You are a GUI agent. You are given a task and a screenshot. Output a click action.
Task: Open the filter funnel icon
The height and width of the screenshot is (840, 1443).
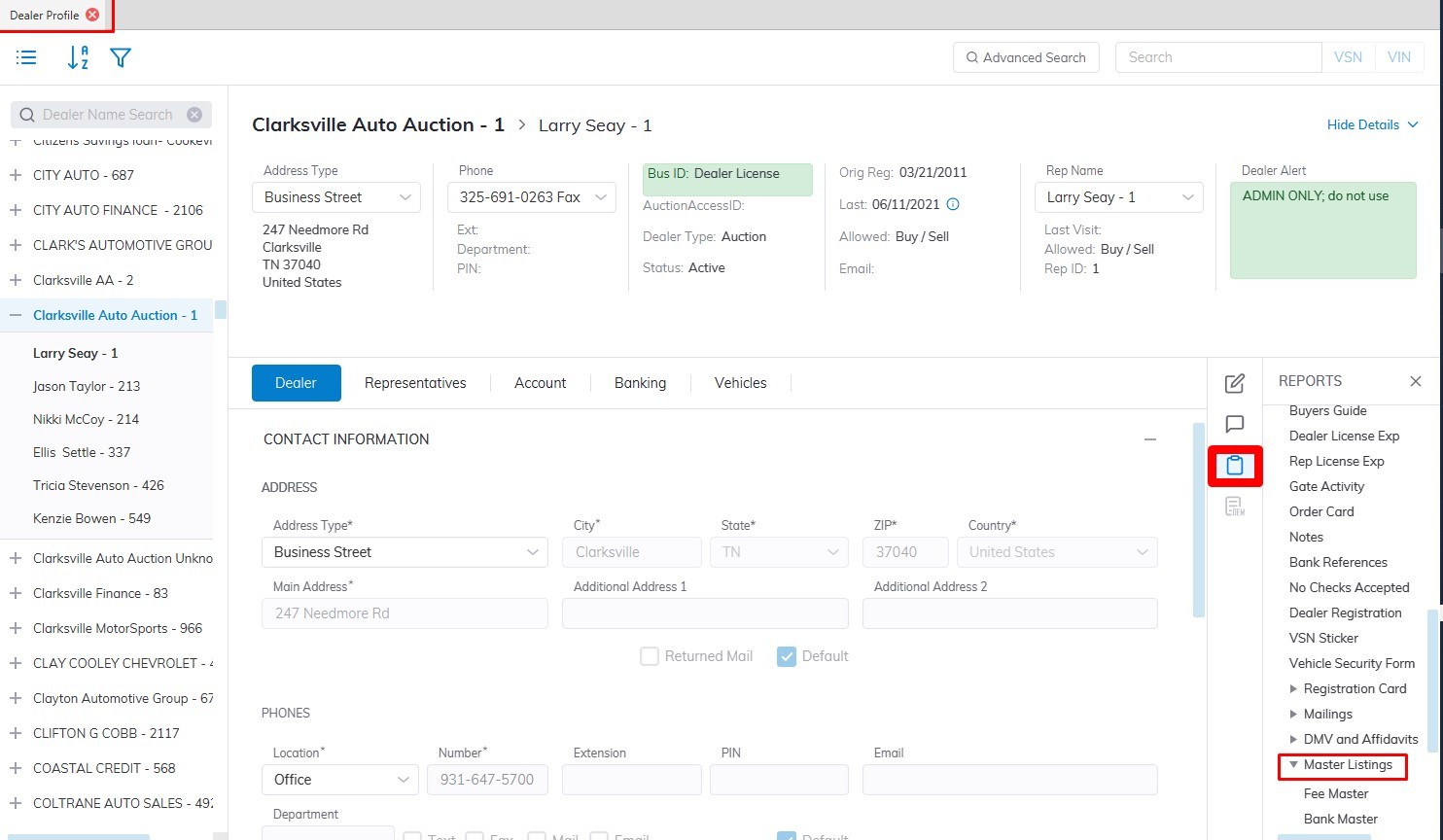[121, 57]
